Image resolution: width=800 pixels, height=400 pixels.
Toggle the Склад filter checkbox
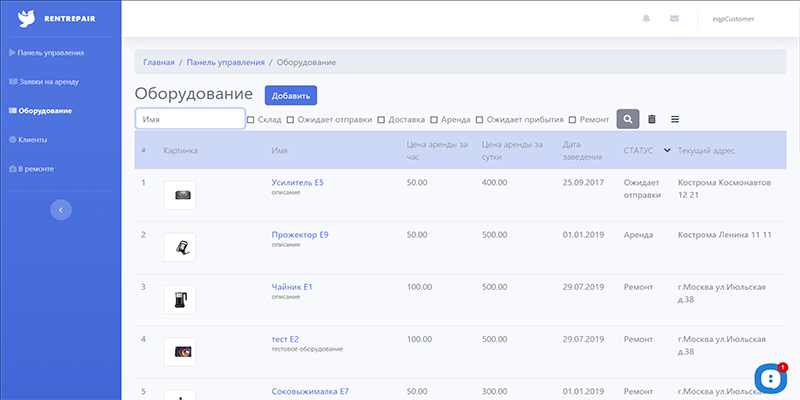[x=251, y=120]
